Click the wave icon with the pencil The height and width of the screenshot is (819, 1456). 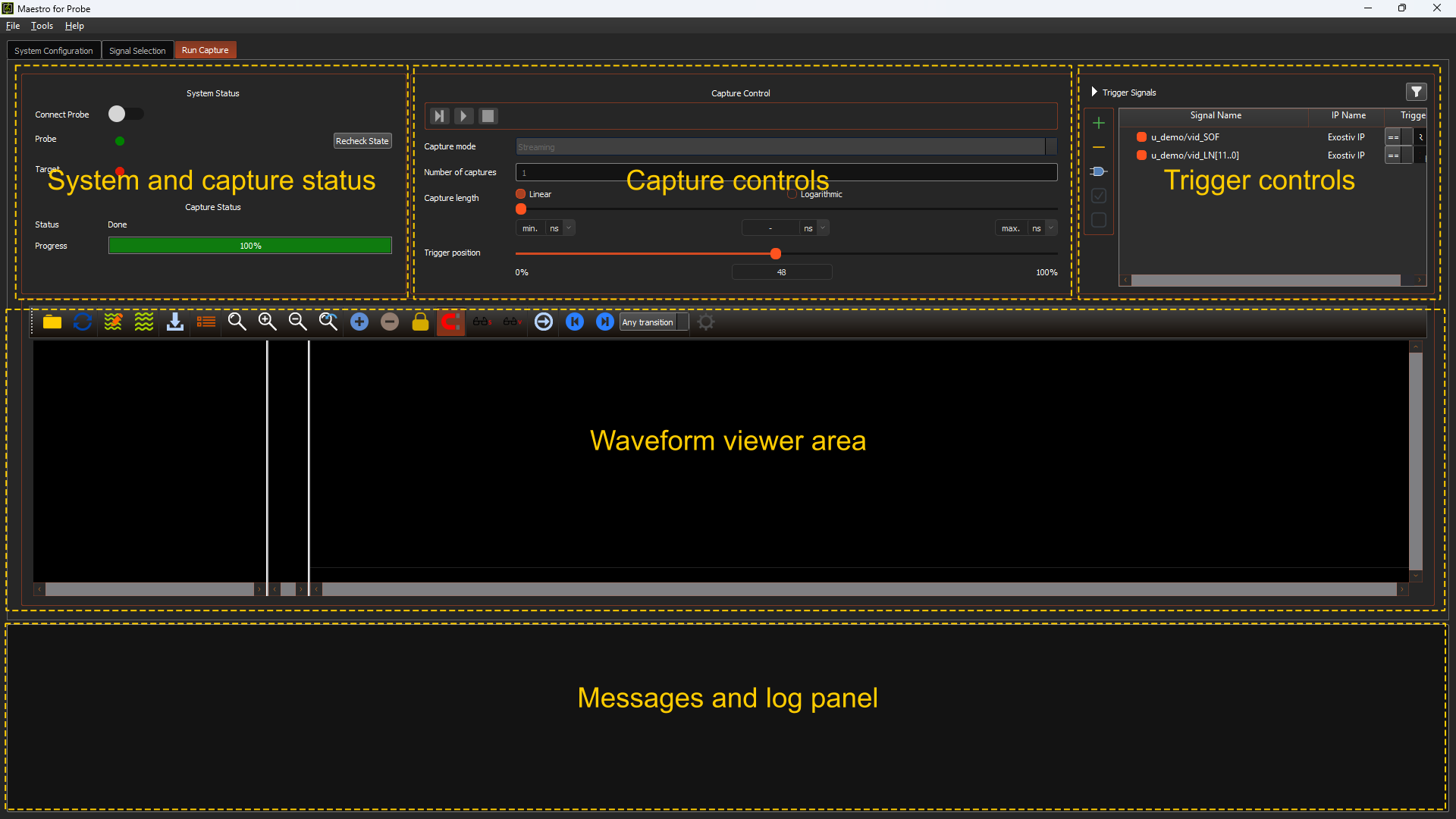[x=113, y=322]
